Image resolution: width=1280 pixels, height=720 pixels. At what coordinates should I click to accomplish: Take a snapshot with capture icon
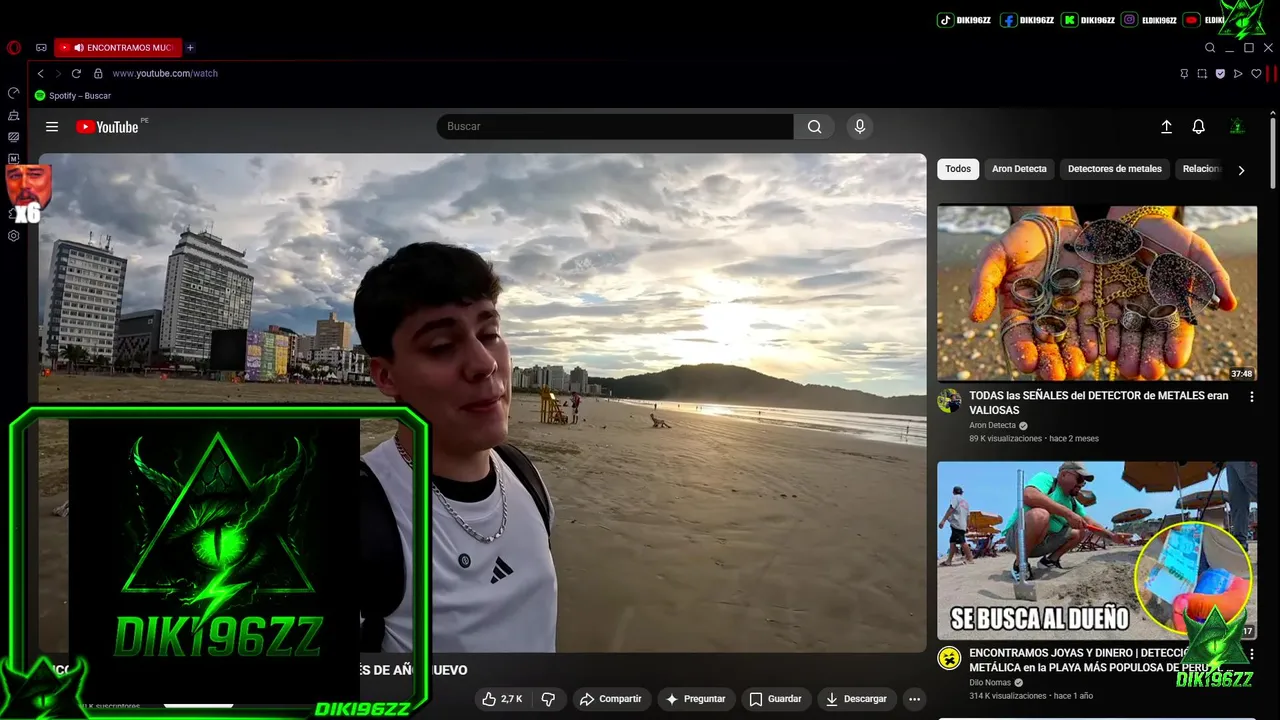[x=1202, y=73]
